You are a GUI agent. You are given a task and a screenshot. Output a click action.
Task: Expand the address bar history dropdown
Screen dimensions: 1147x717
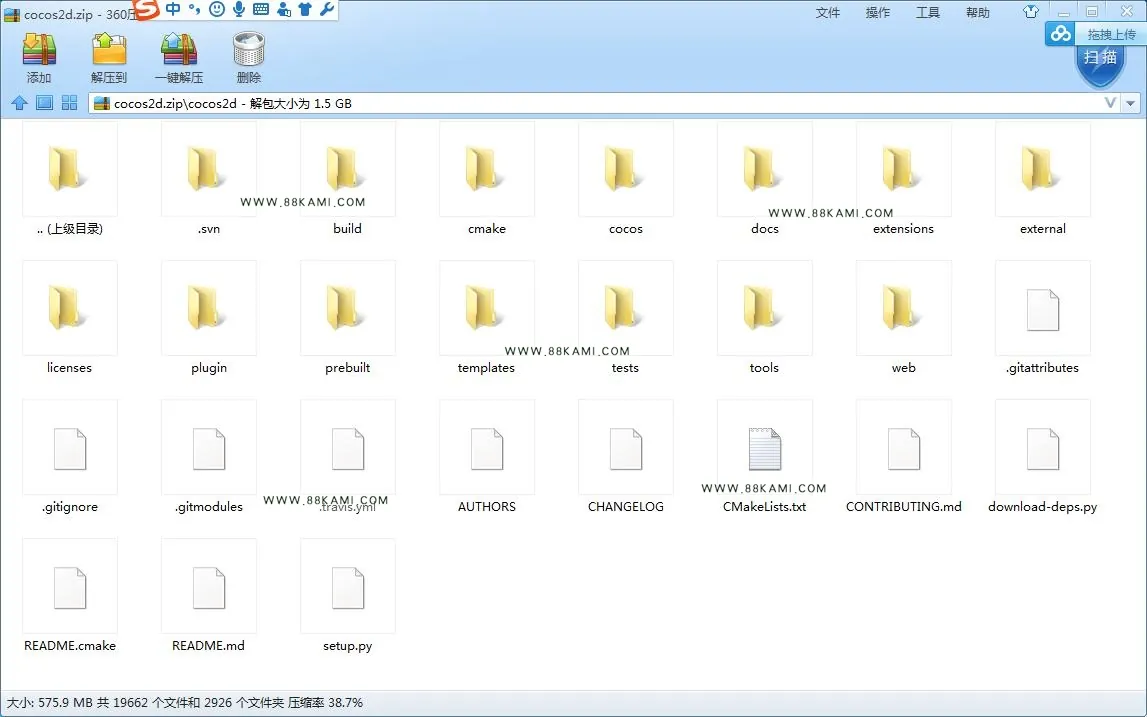point(1130,103)
